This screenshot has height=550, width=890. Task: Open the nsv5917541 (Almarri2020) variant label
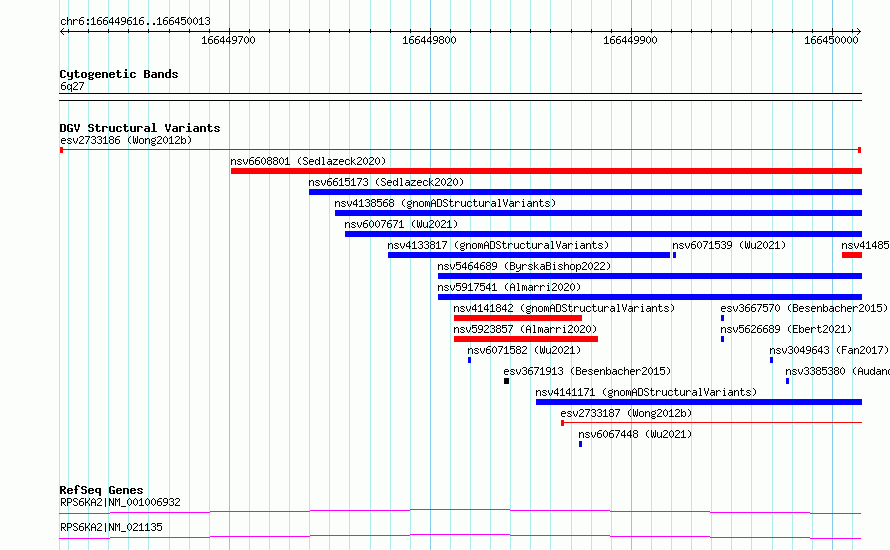click(509, 287)
